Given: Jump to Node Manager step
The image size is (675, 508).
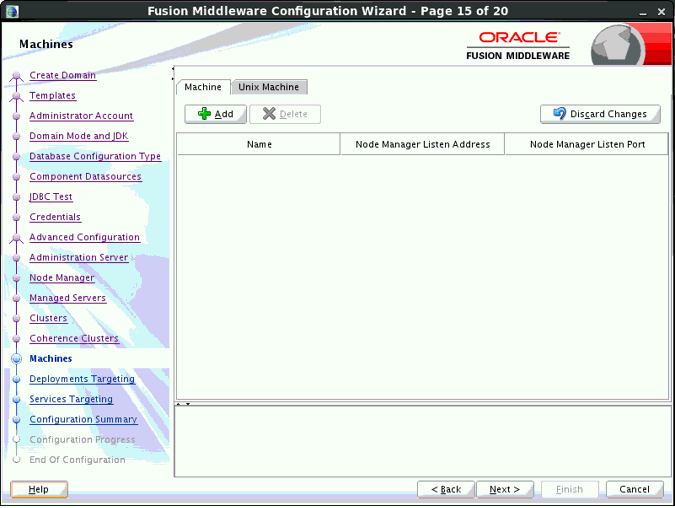Looking at the screenshot, I should tap(62, 278).
